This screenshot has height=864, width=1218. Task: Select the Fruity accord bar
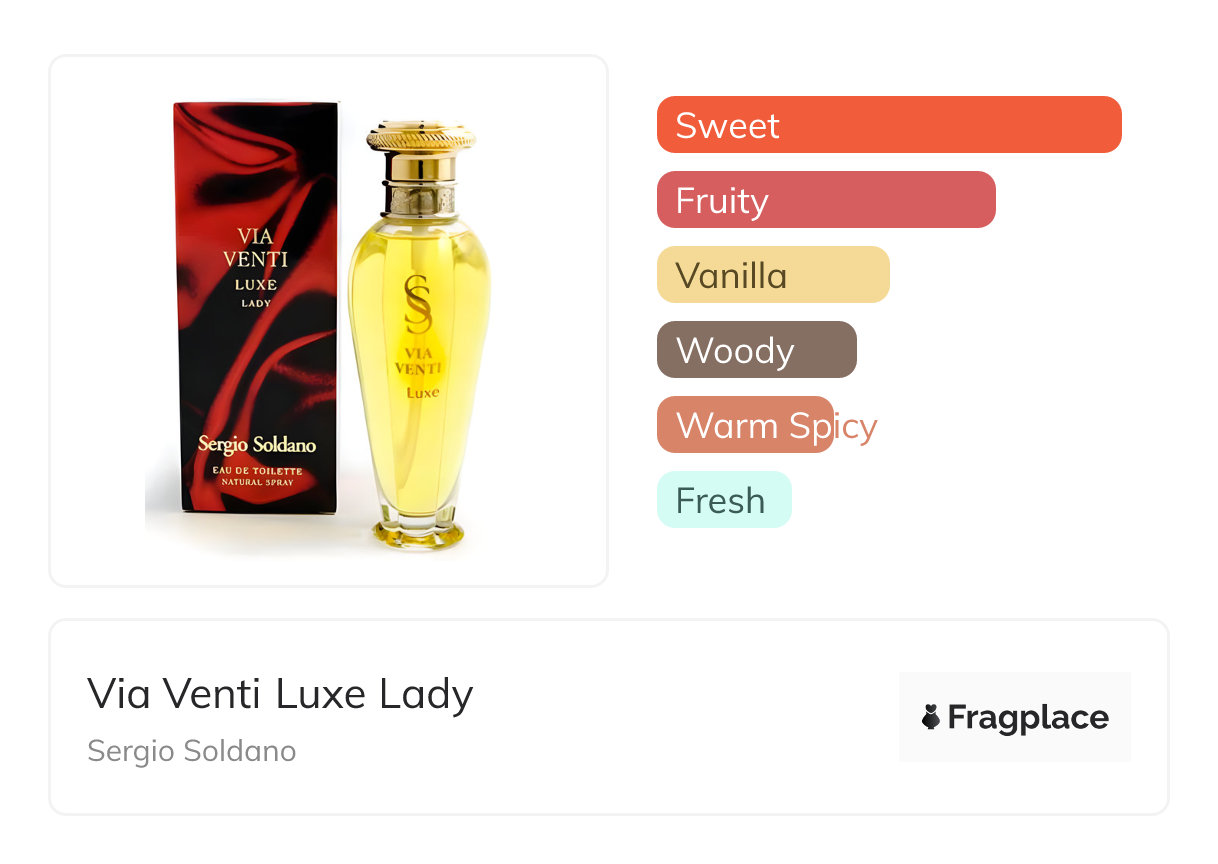(x=826, y=200)
